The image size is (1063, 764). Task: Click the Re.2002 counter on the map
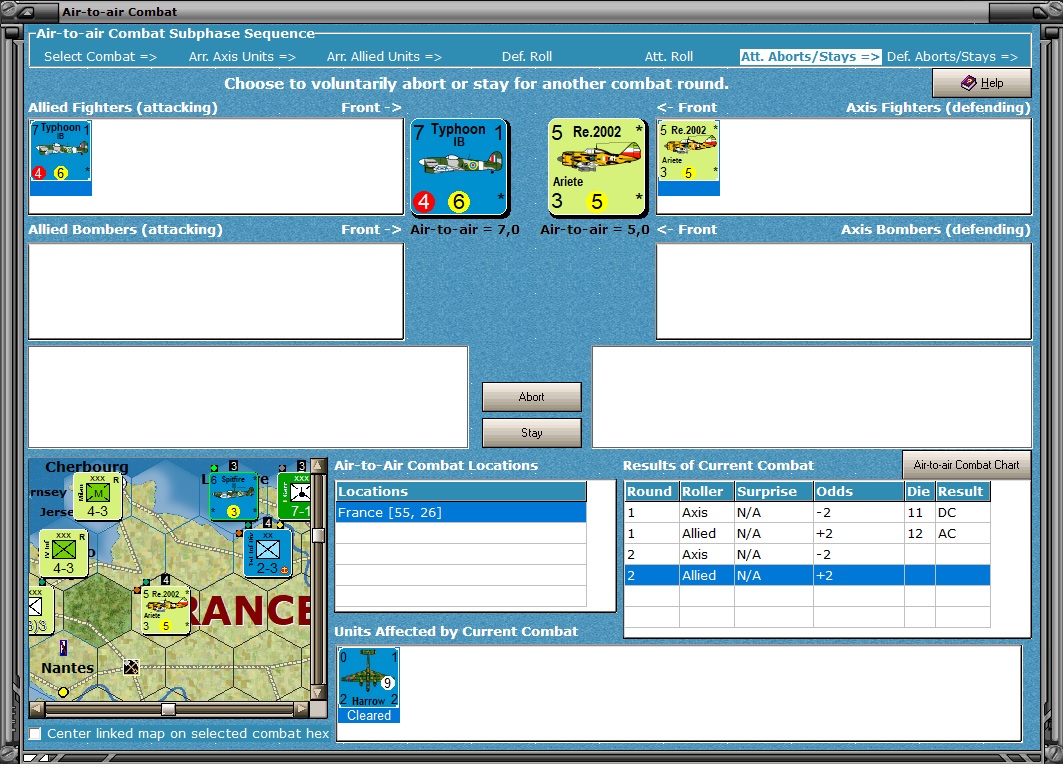(x=166, y=610)
